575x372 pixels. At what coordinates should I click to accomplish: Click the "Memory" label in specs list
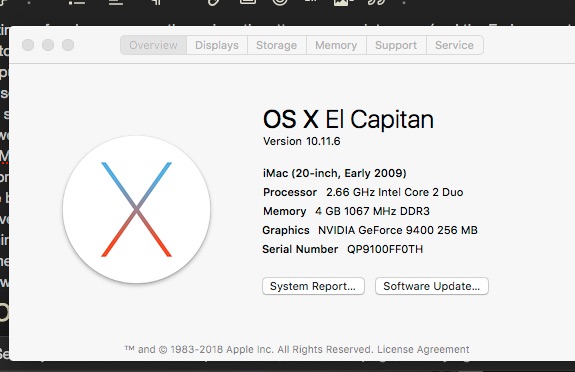coord(285,211)
